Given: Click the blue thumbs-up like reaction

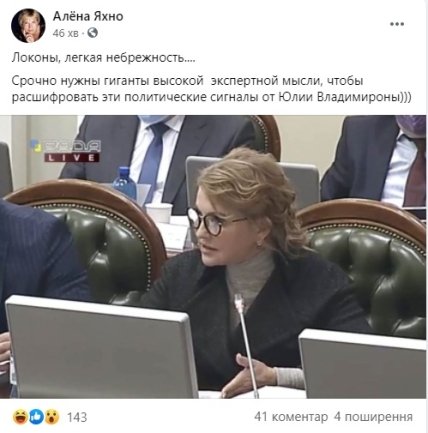Looking at the screenshot, I should click(36, 417).
